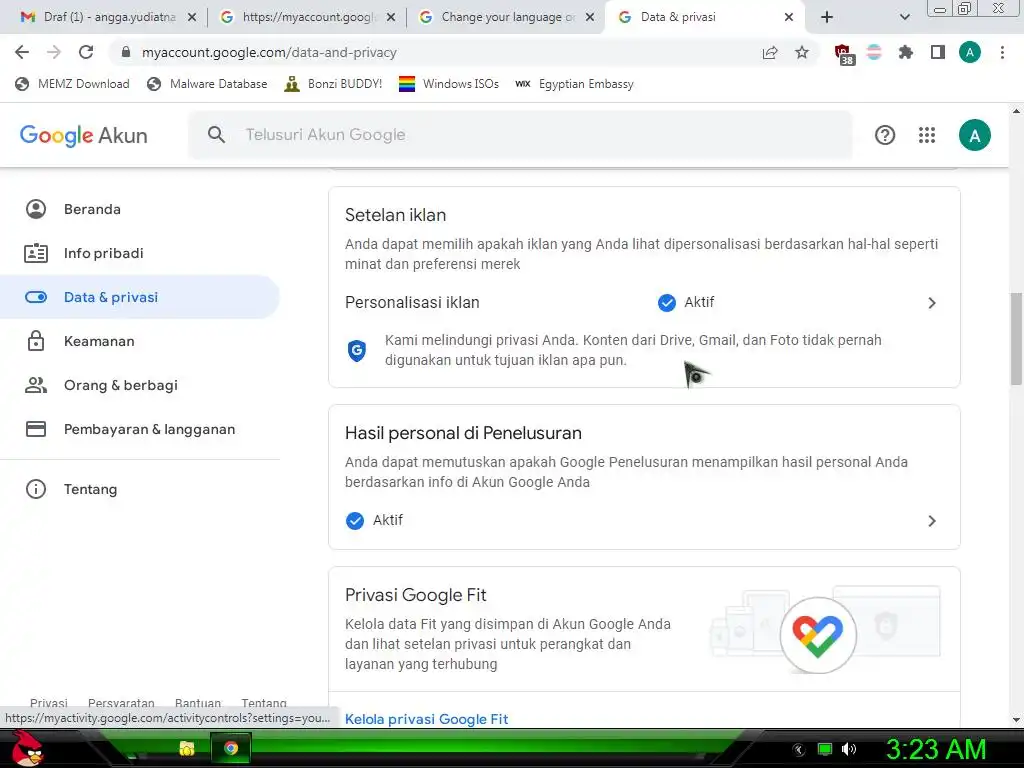Click the scrollbar down arrow
This screenshot has height=768, width=1024.
coord(1016,720)
